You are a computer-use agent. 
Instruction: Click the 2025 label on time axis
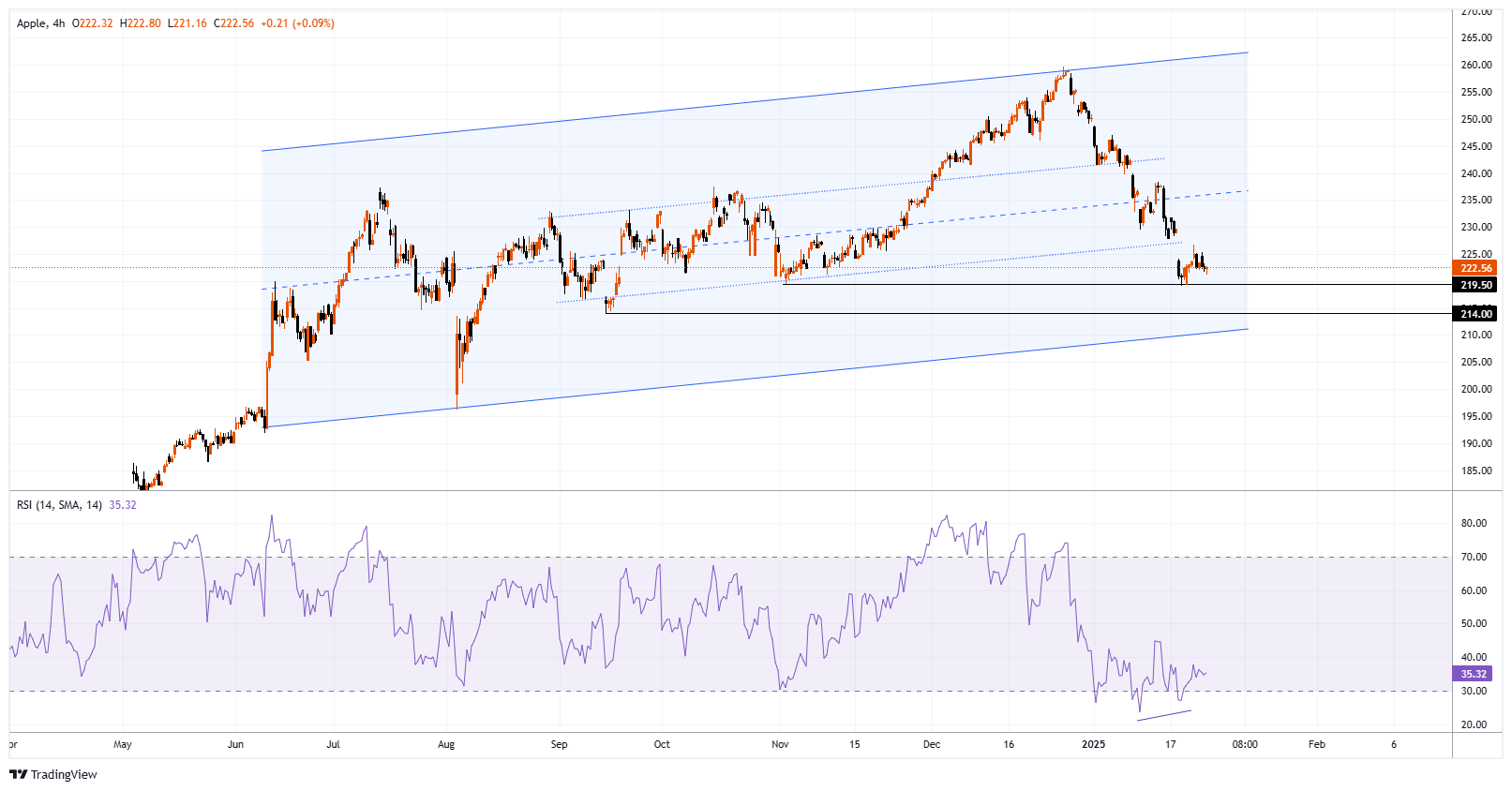point(1093,745)
